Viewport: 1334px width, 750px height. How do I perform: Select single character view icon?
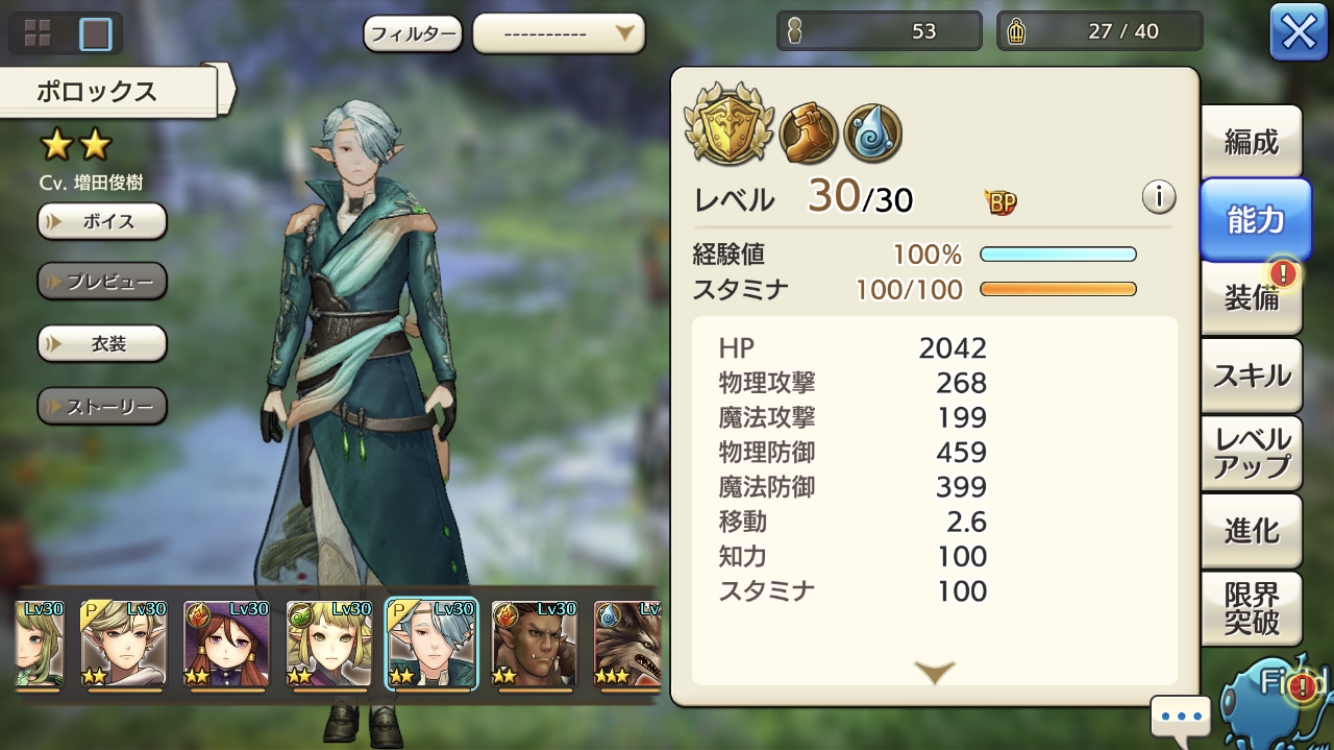96,34
